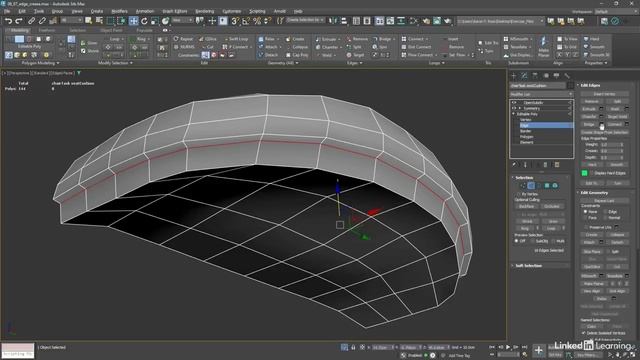Open the Rendering menu
Image resolution: width=640 pixels, height=360 pixels.
click(x=204, y=11)
